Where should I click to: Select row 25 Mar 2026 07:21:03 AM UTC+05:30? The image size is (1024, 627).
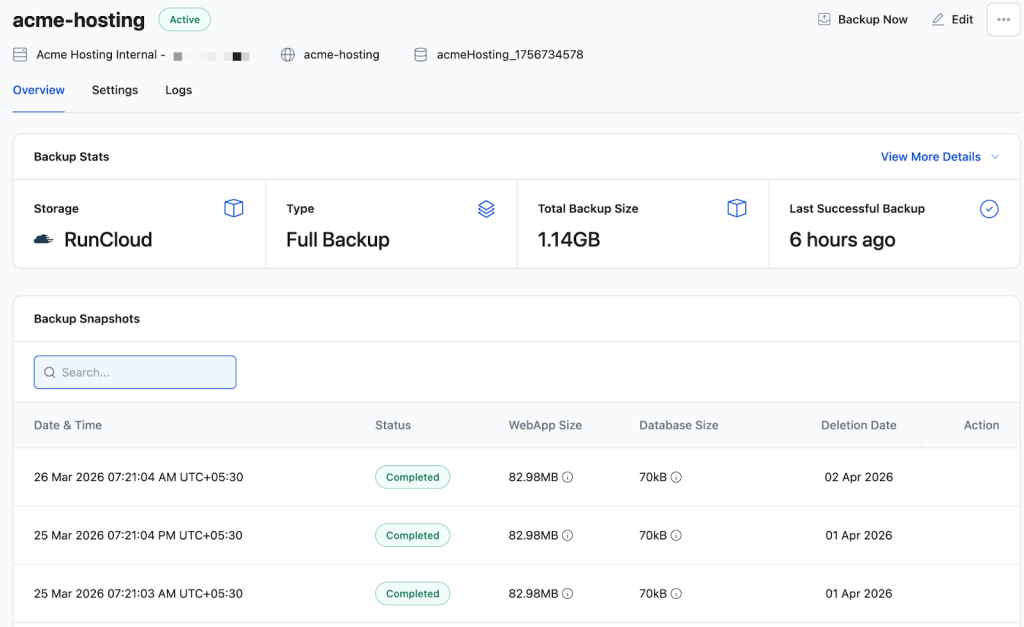pyautogui.click(x=517, y=593)
